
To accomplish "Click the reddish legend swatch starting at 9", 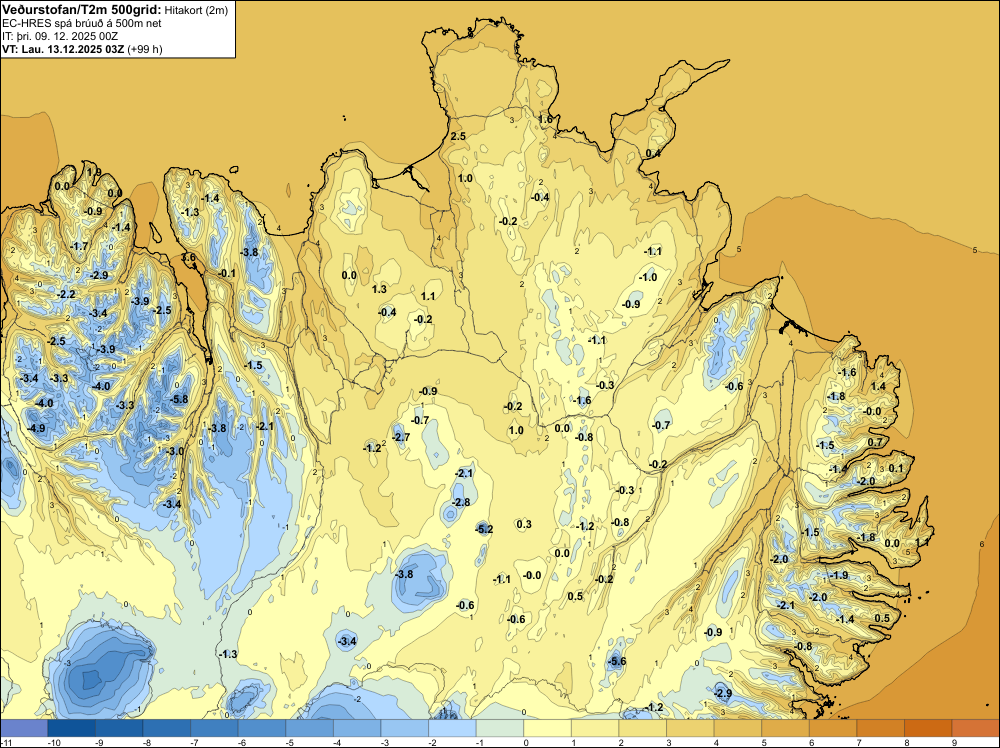I will coord(976,728).
